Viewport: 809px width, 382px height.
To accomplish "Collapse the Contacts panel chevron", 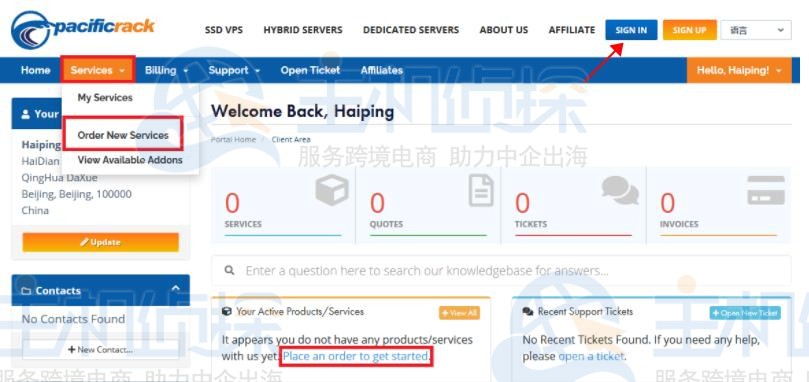I will pos(175,288).
